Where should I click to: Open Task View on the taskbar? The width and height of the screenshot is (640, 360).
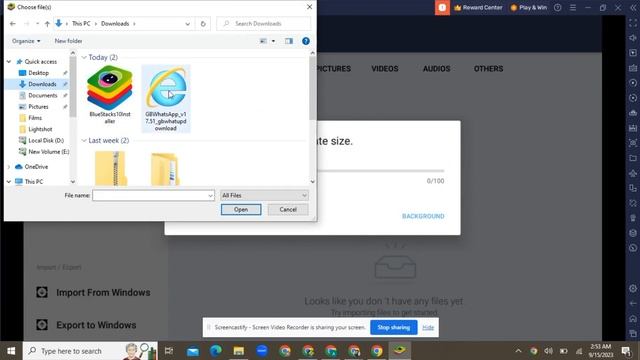(x=169, y=351)
